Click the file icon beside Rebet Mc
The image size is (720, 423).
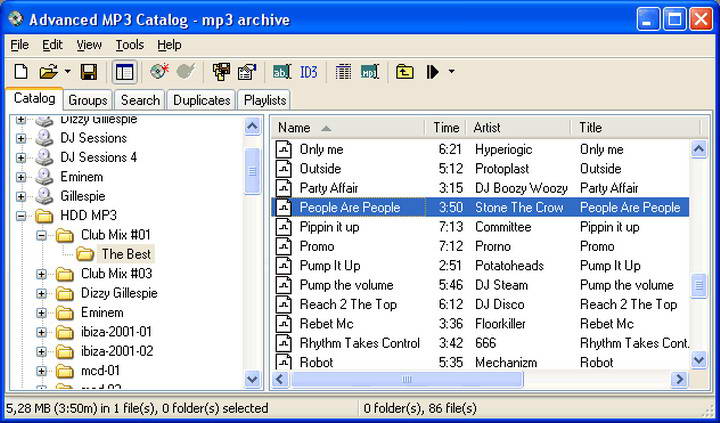click(x=284, y=324)
